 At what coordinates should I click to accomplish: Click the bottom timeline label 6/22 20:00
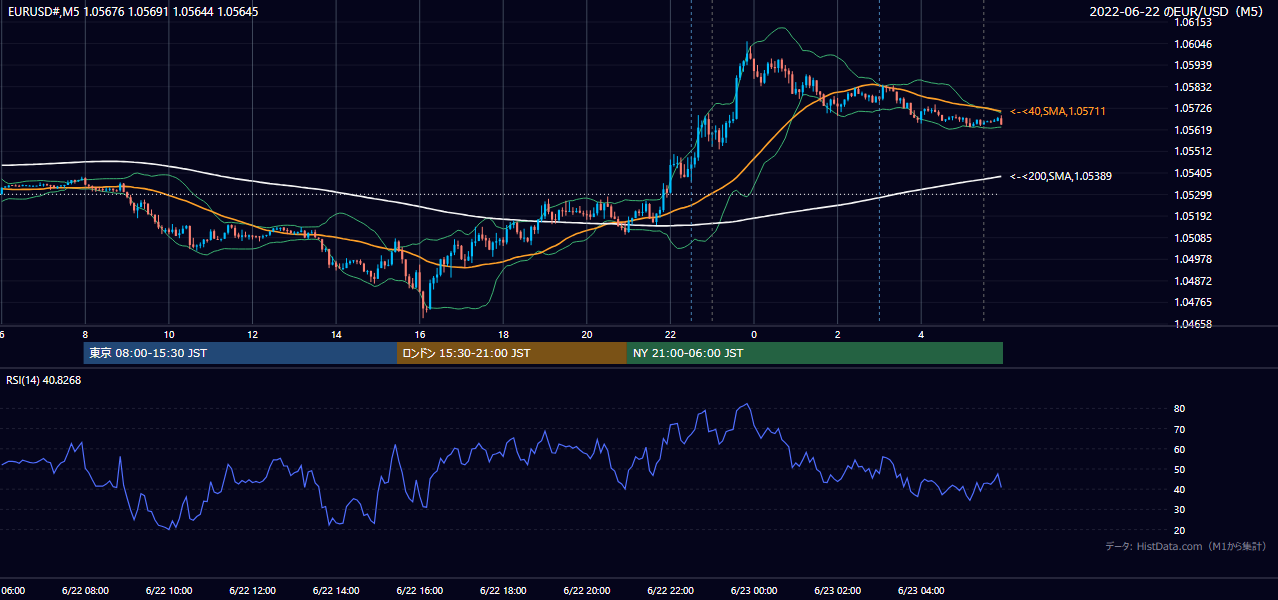point(587,590)
